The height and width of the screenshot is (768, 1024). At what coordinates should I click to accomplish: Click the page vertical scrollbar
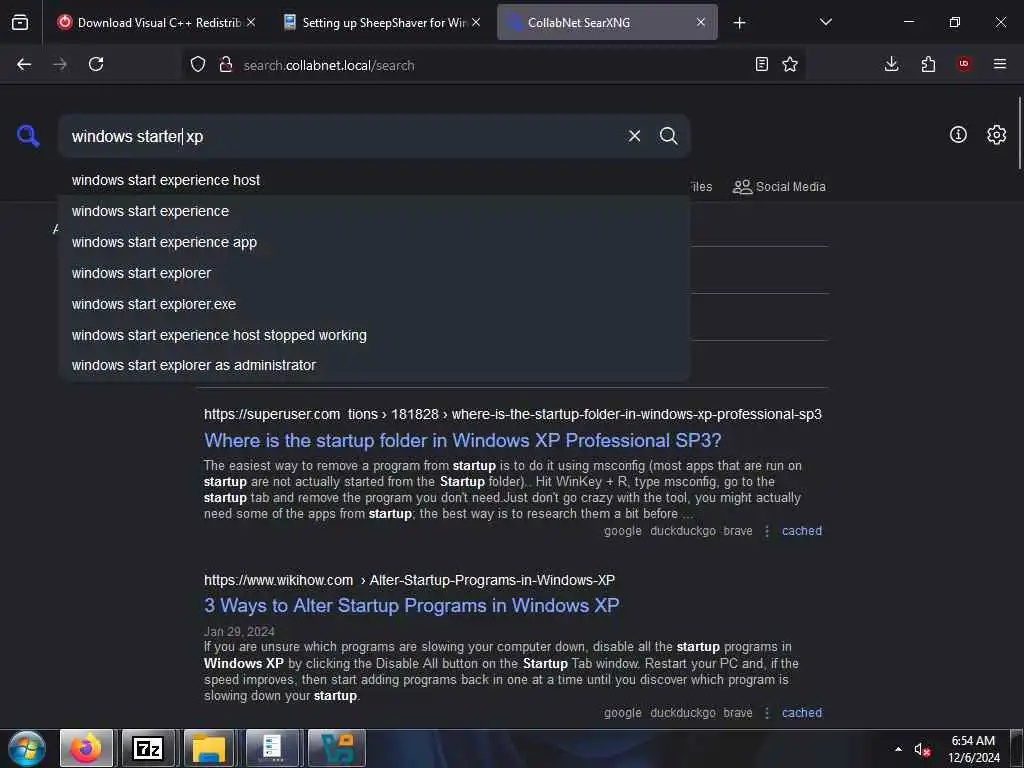1019,133
